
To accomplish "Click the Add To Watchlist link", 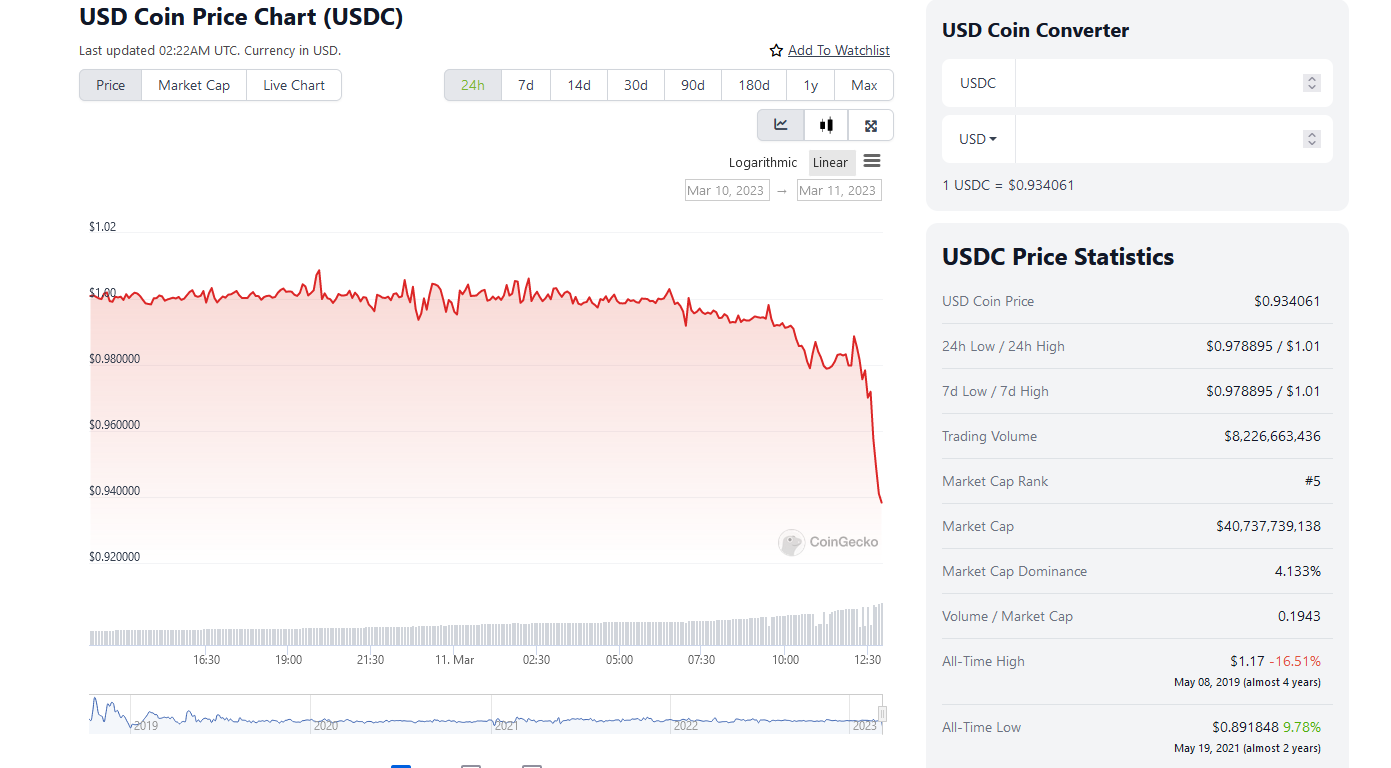I will click(x=838, y=51).
